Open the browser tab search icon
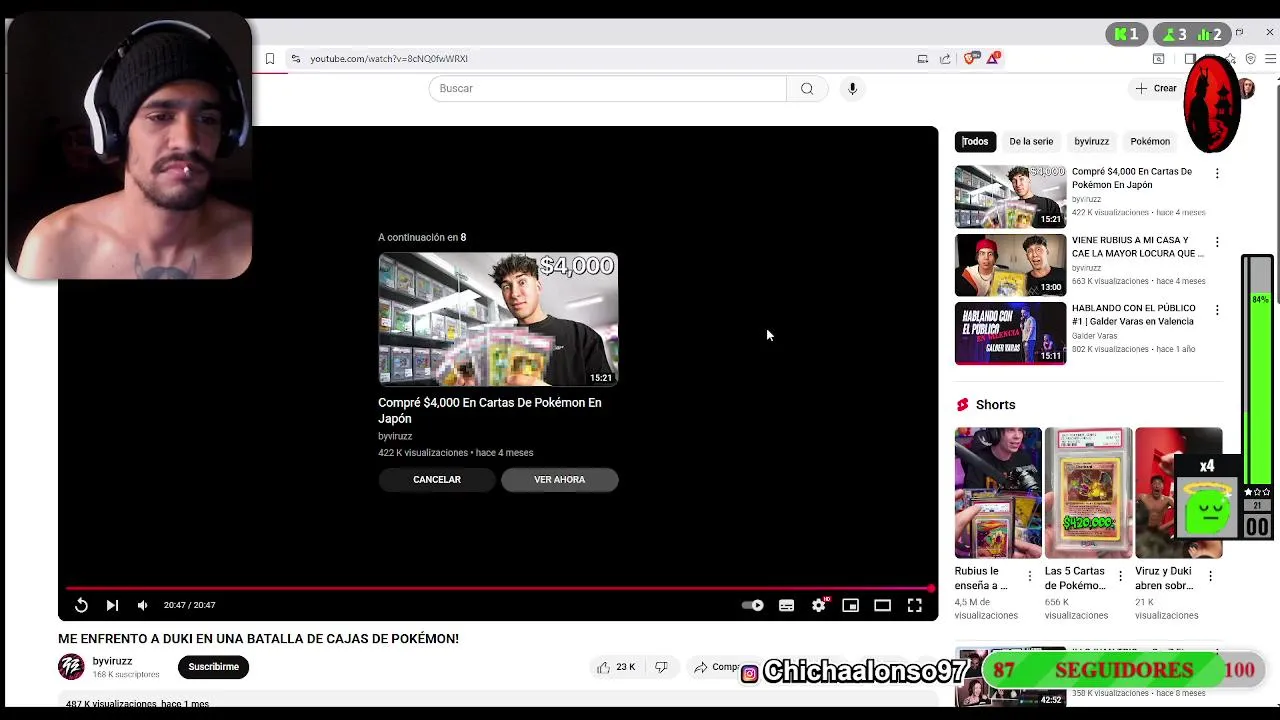The width and height of the screenshot is (1280, 720). [1159, 59]
